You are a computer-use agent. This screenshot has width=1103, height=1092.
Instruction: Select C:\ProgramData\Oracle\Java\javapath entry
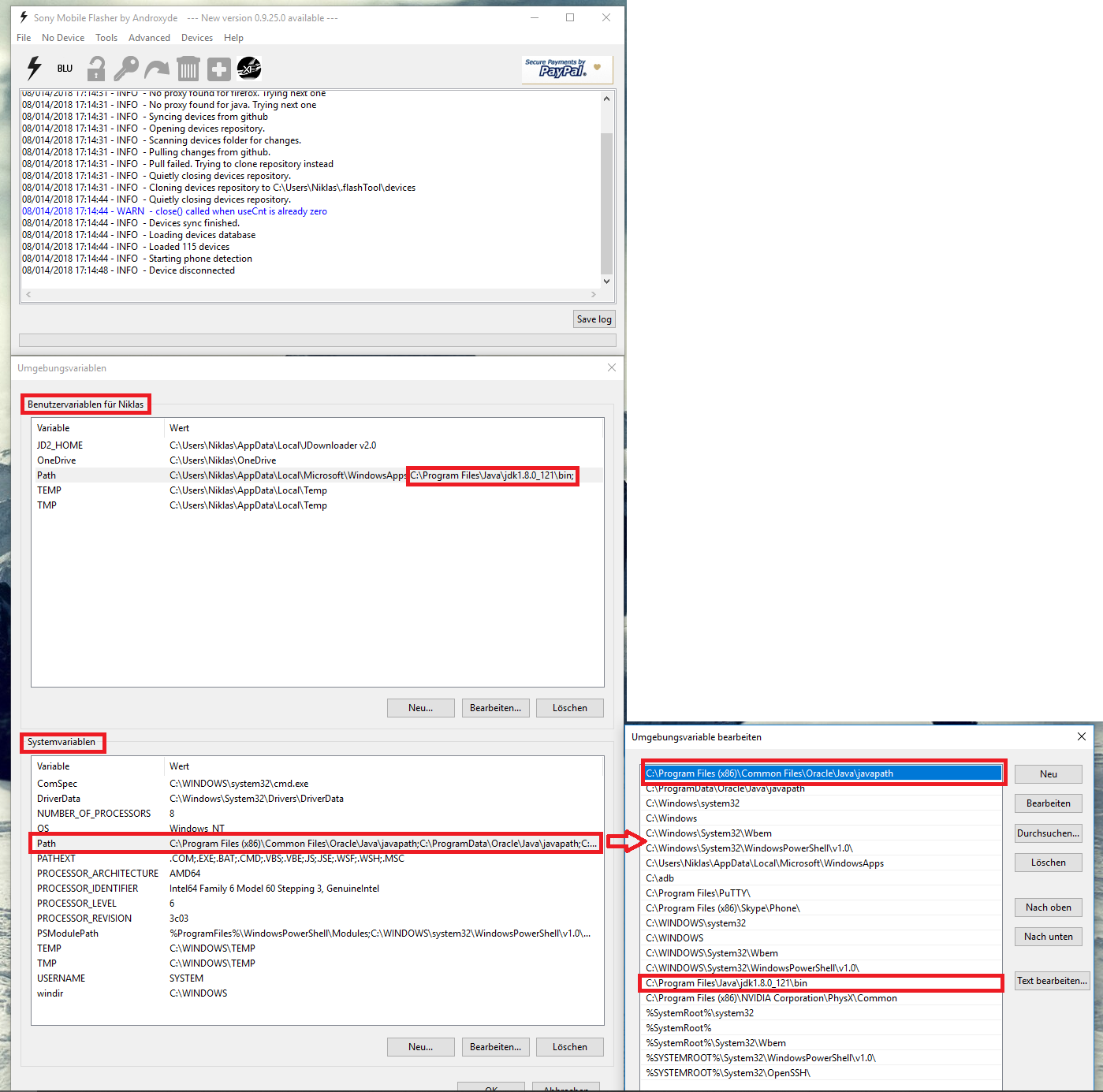click(x=821, y=788)
